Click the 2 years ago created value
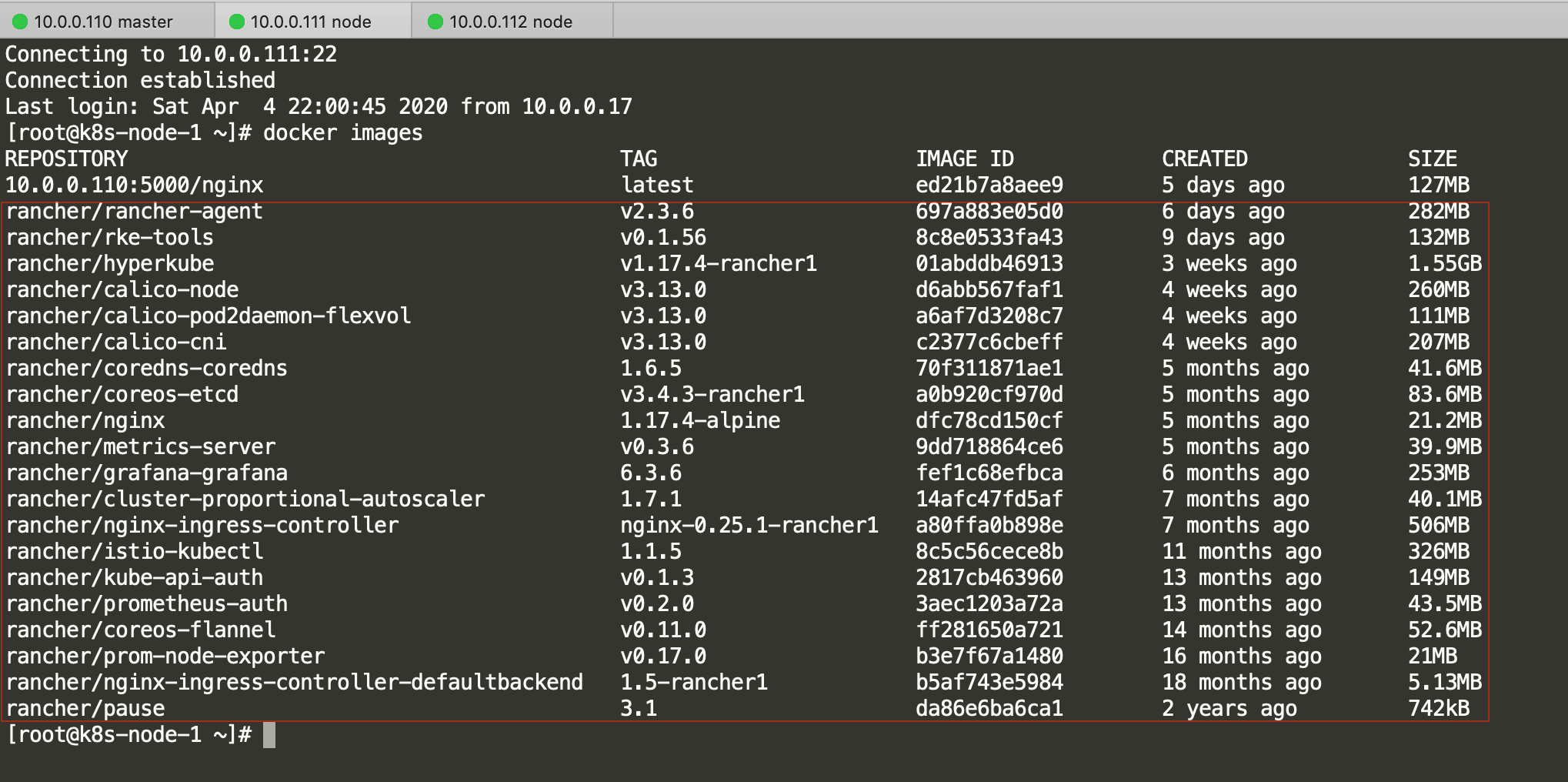The image size is (1568, 782). point(1229,709)
